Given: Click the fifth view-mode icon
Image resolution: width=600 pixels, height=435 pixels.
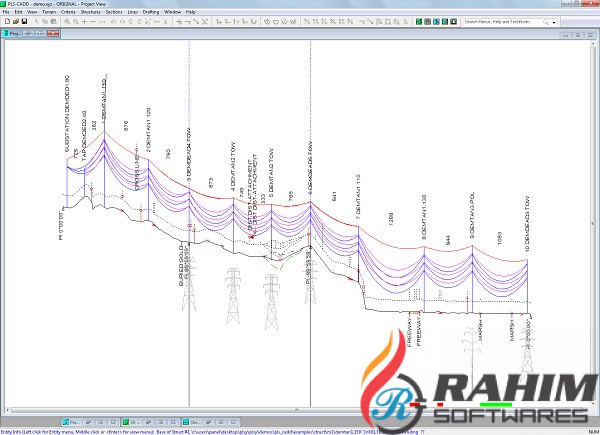Looking at the screenshot, I should (454, 22).
